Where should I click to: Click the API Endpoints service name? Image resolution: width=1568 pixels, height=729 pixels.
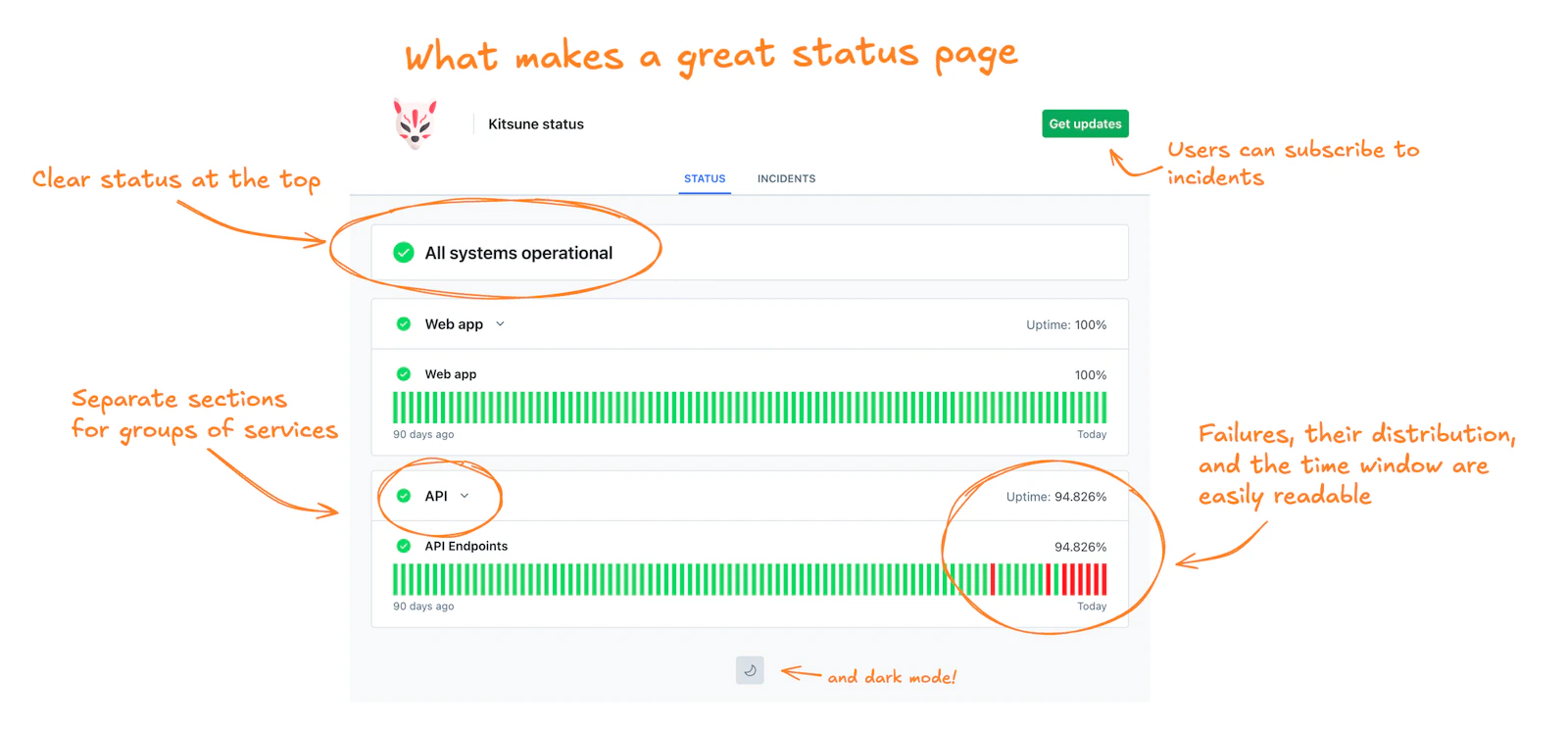[x=466, y=546]
